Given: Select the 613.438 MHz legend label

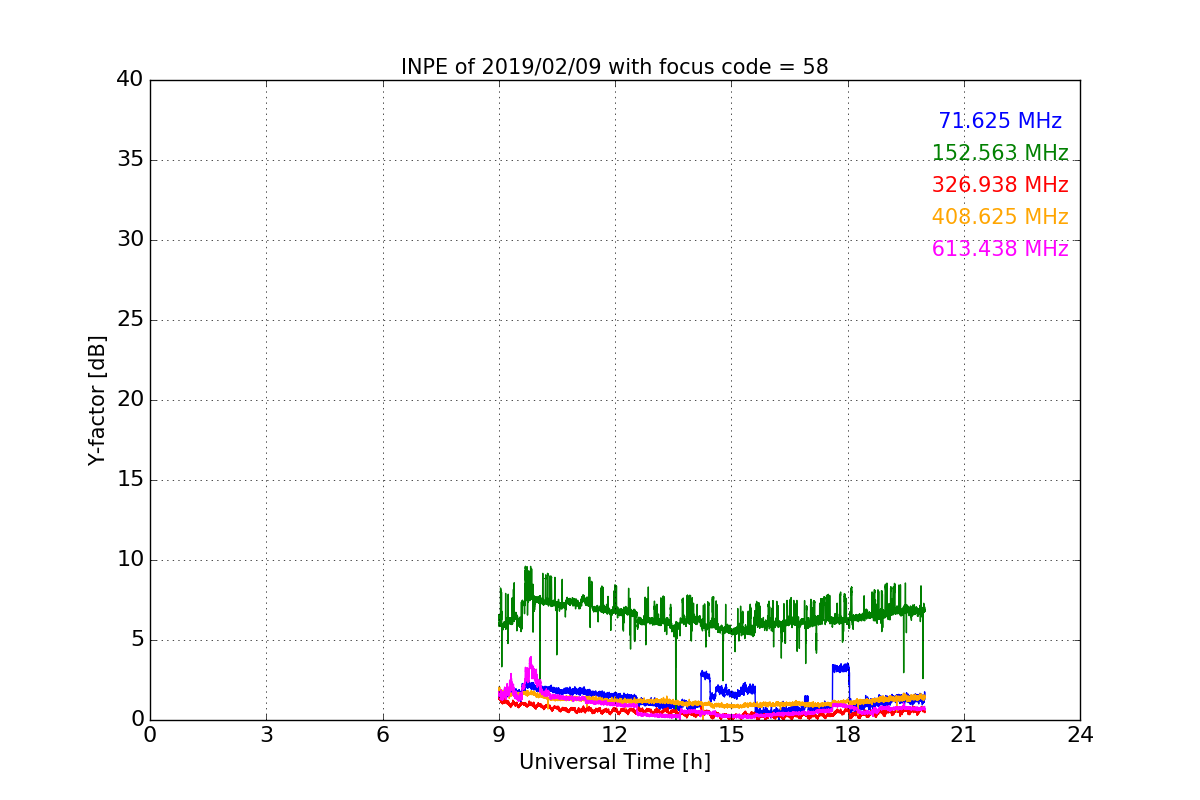Looking at the screenshot, I should point(1000,249).
